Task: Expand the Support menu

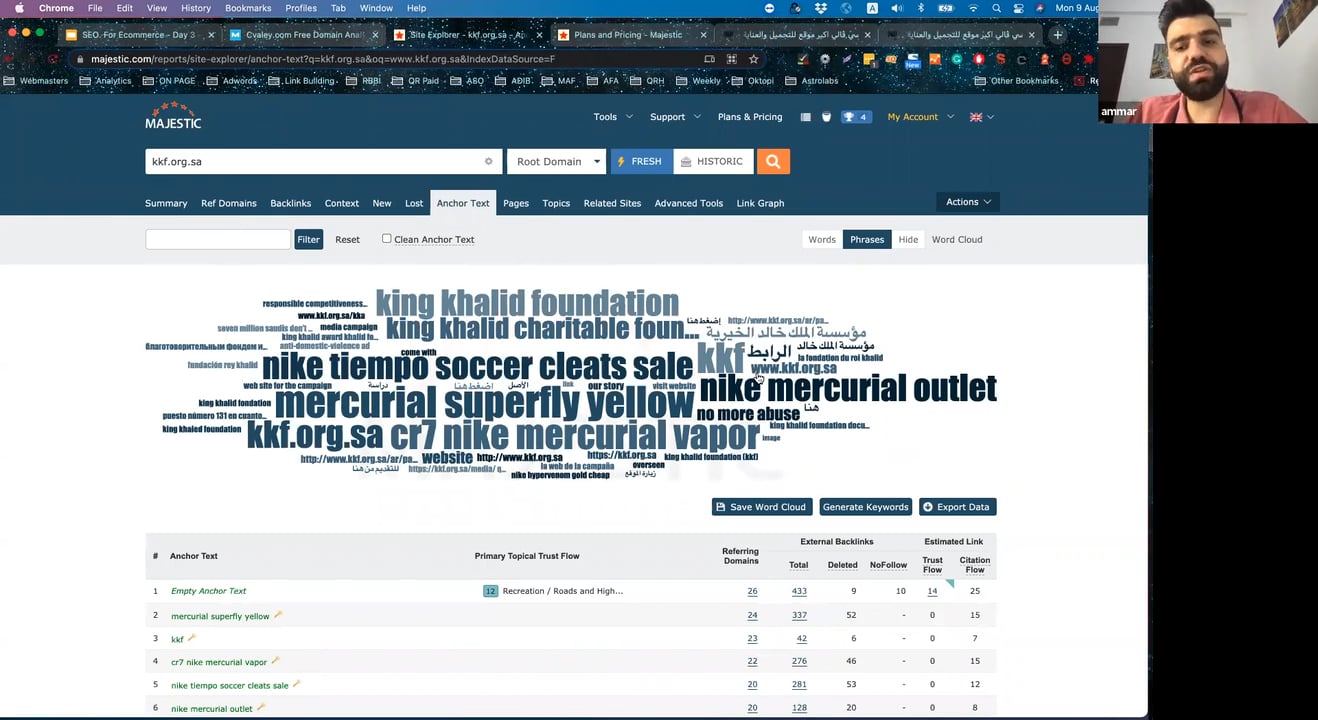Action: (x=675, y=117)
